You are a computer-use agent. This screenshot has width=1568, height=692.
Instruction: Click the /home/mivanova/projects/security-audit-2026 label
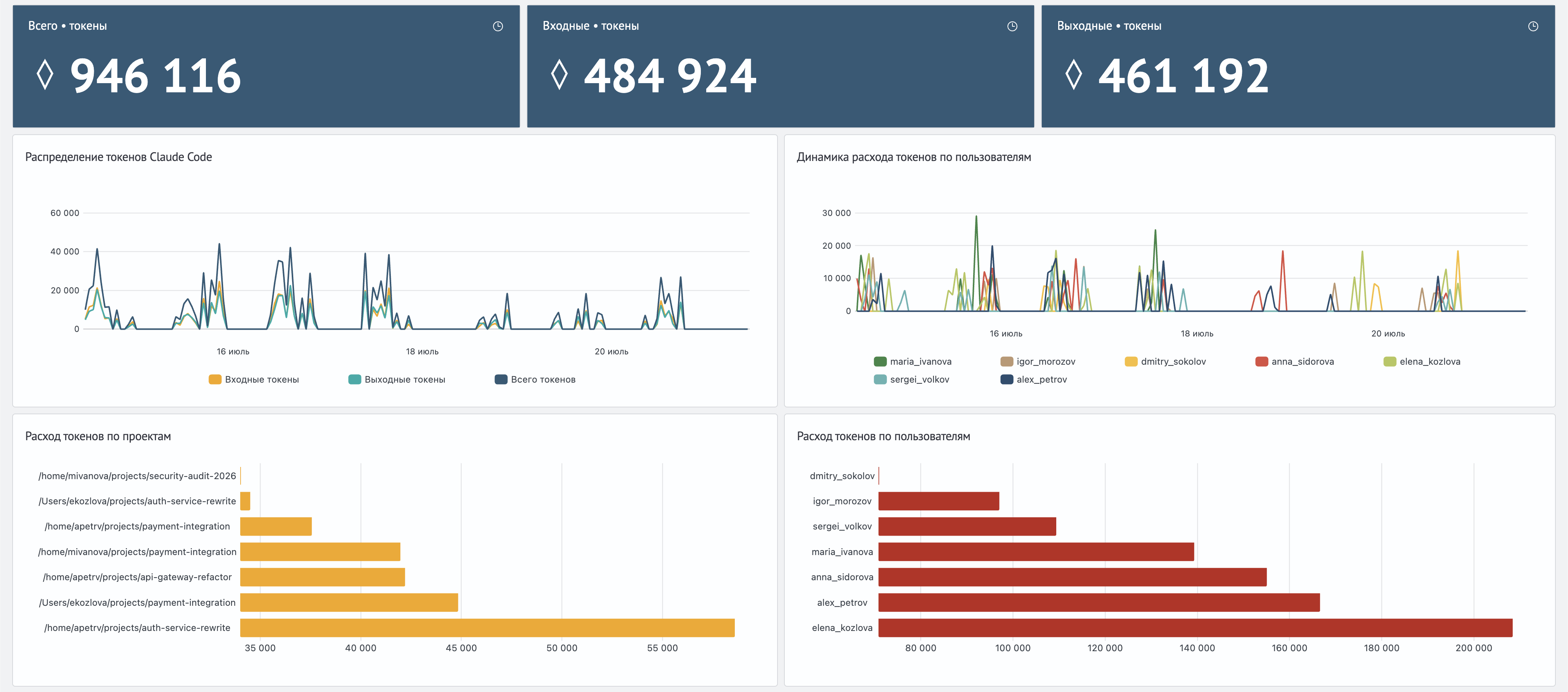(x=137, y=476)
